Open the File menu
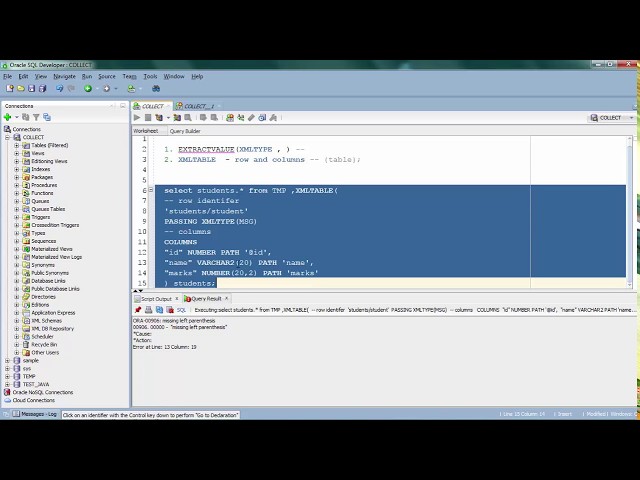 [x=7, y=76]
